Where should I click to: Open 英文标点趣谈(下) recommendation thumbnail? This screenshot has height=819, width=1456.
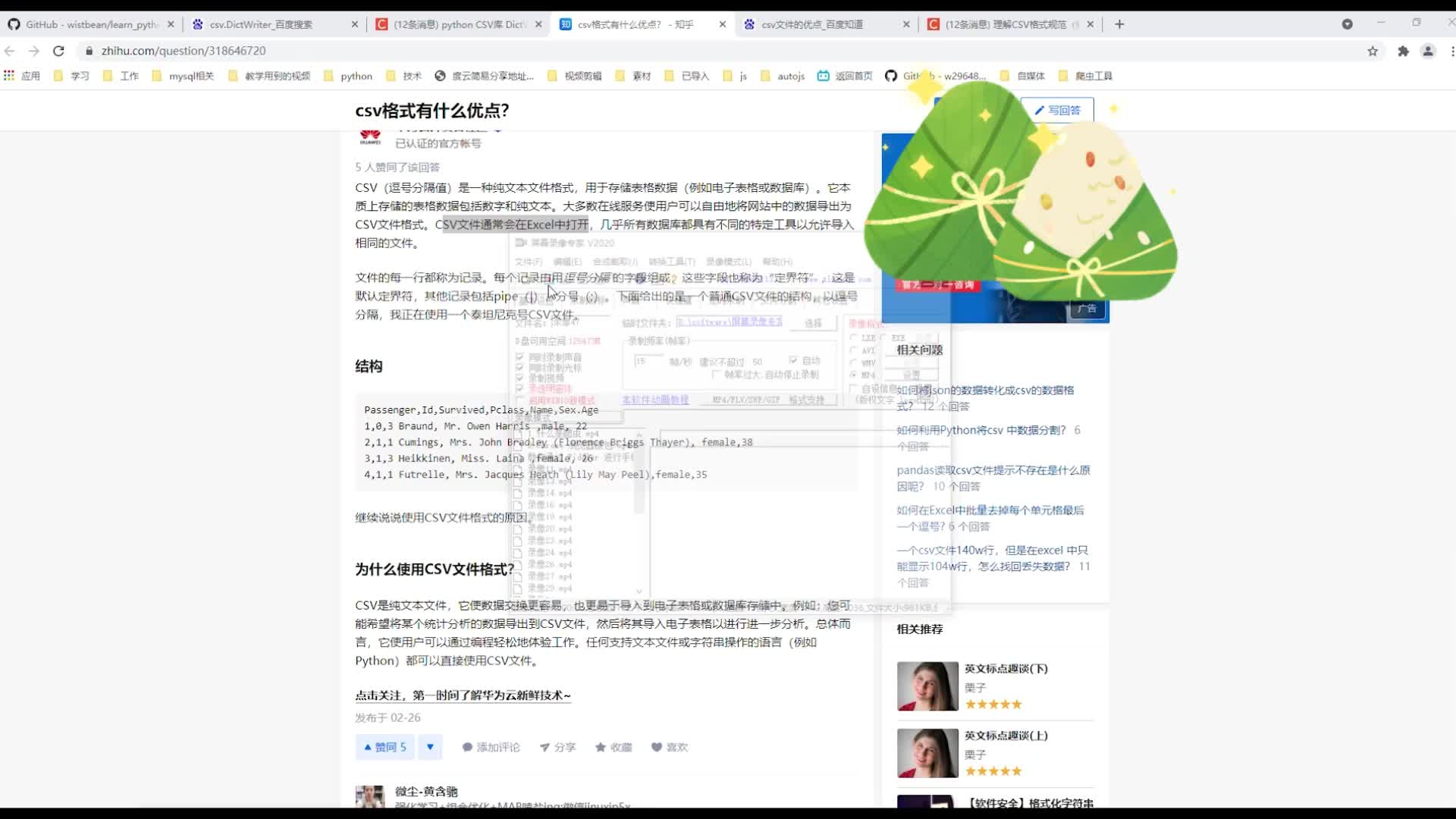(927, 686)
